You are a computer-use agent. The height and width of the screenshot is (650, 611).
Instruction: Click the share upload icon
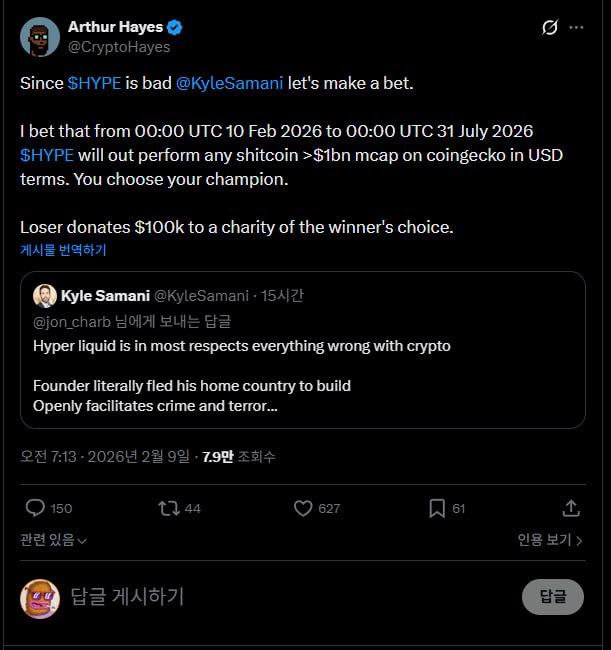coord(572,508)
